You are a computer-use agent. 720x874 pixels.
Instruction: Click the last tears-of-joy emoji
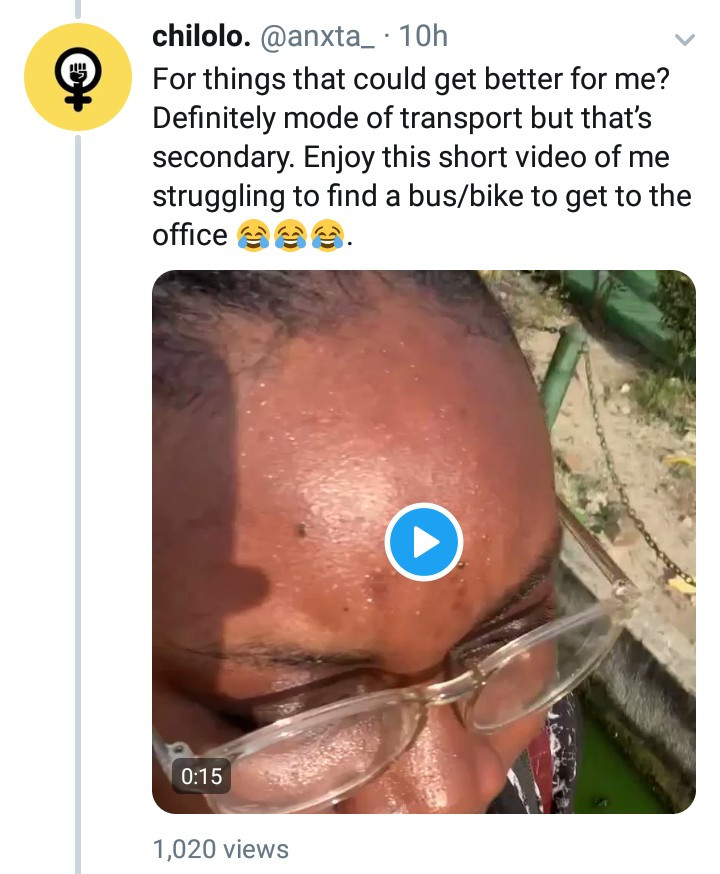tap(326, 236)
